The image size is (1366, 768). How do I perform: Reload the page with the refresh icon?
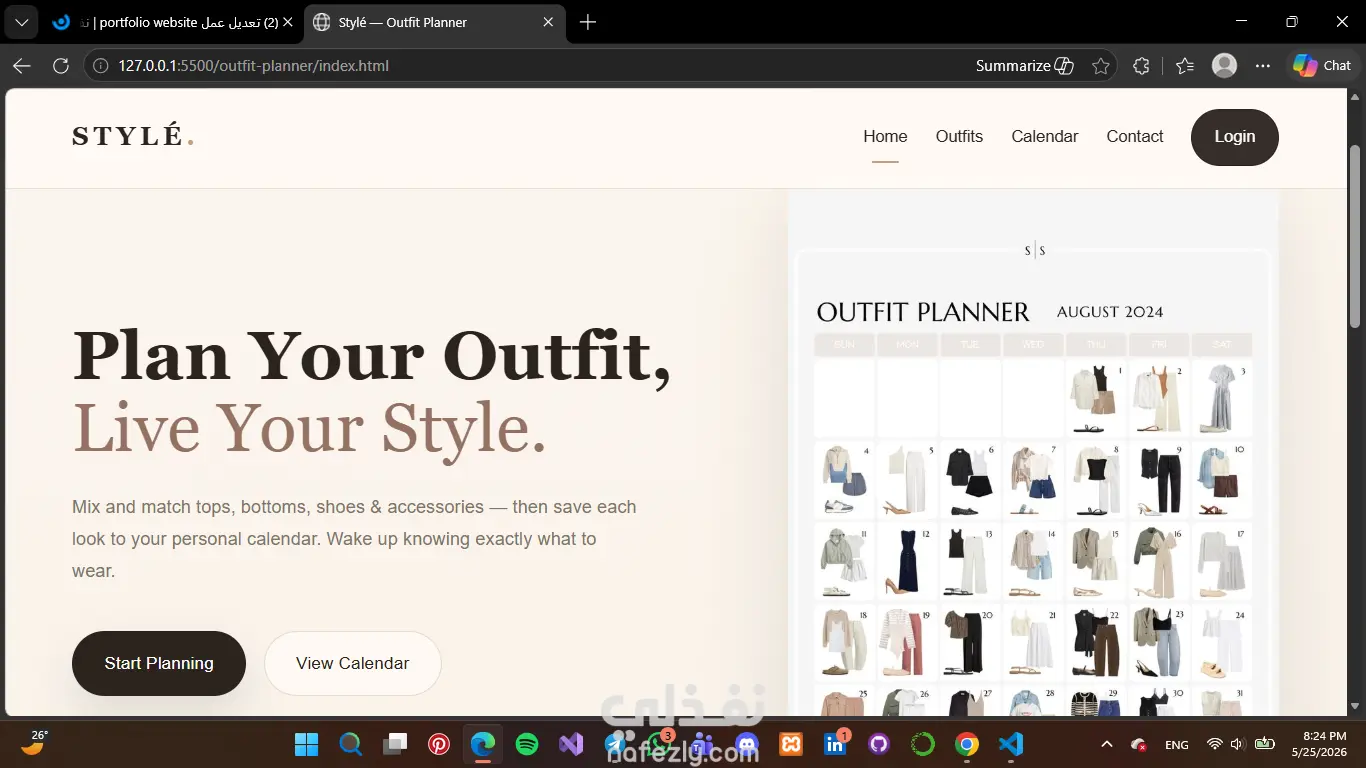(x=61, y=66)
